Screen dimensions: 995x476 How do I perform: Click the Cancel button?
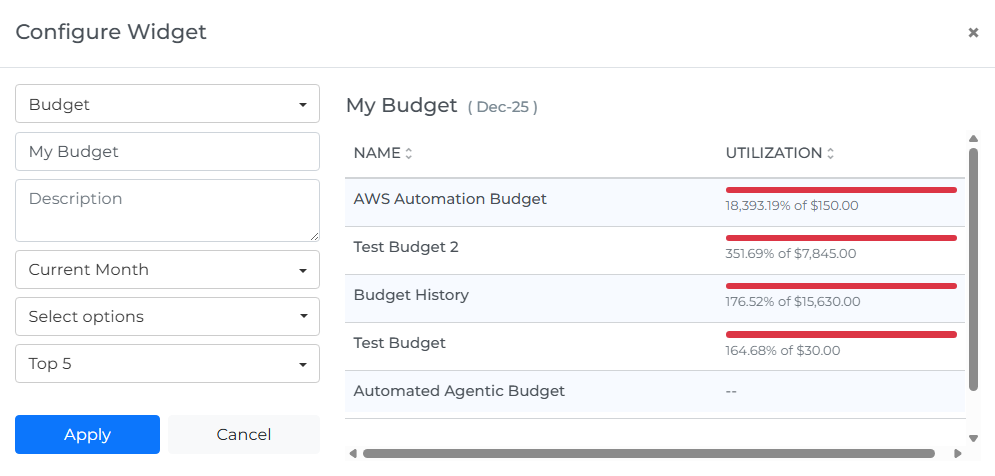243,435
